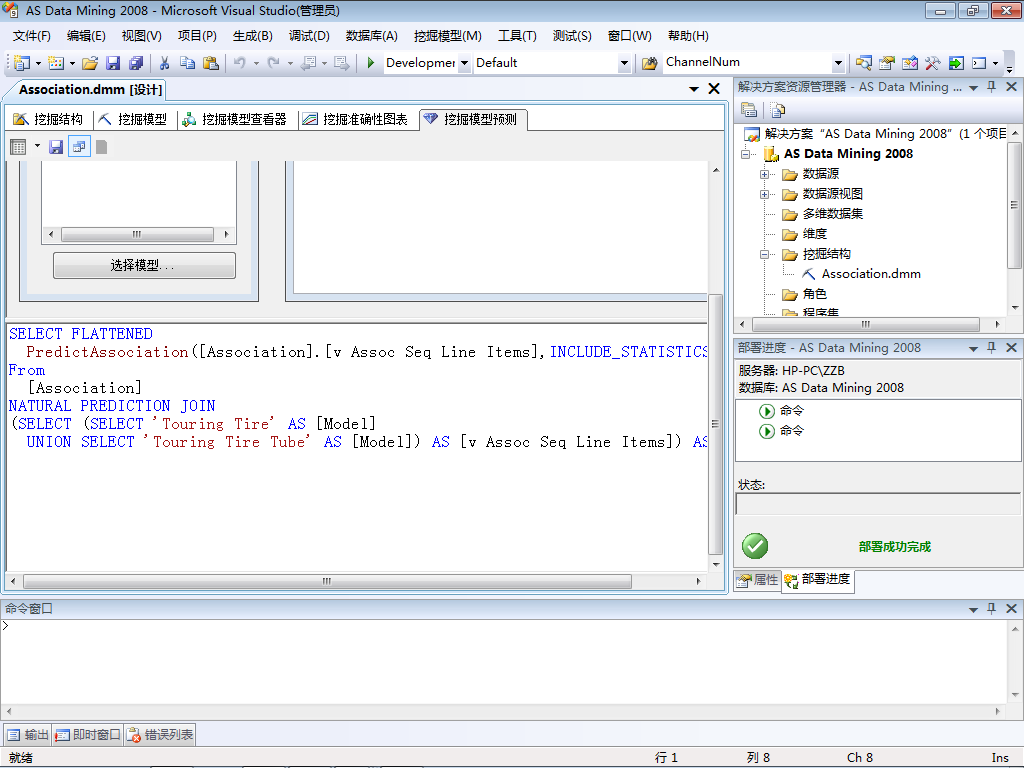This screenshot has height=768, width=1024.
Task: Close the Association.dmm design document
Action: pos(714,89)
